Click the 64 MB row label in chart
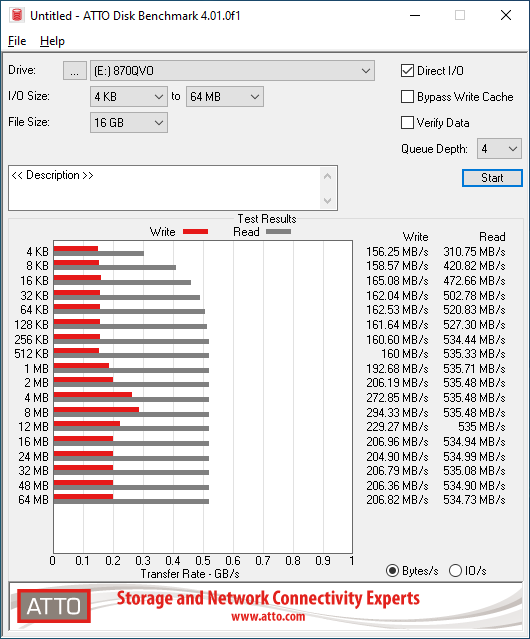 click(x=33, y=500)
